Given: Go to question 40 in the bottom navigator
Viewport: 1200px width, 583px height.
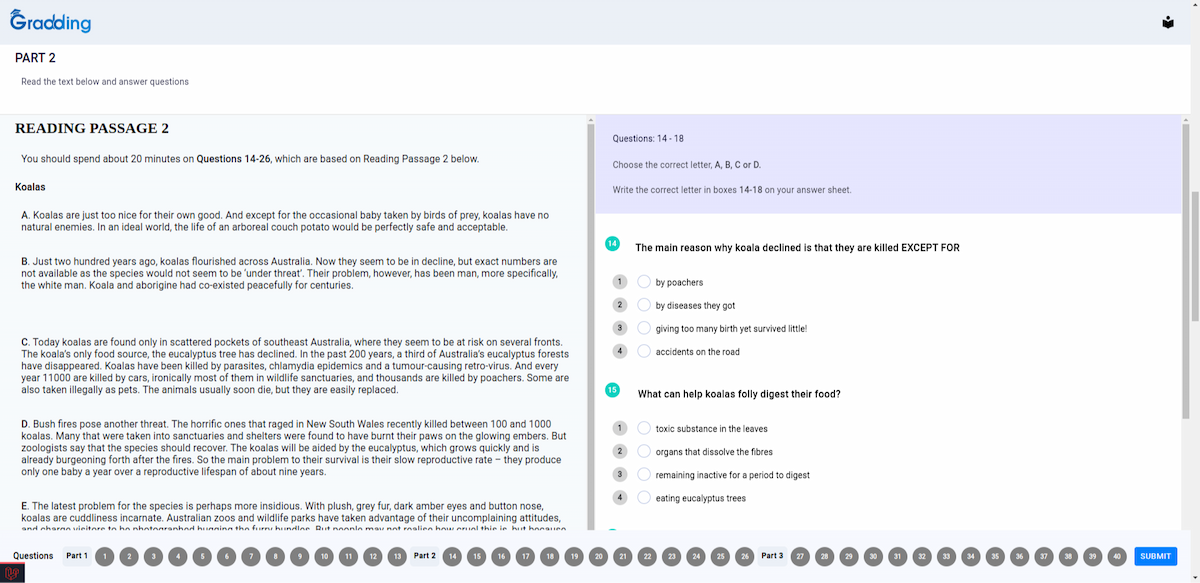Looking at the screenshot, I should 1117,556.
